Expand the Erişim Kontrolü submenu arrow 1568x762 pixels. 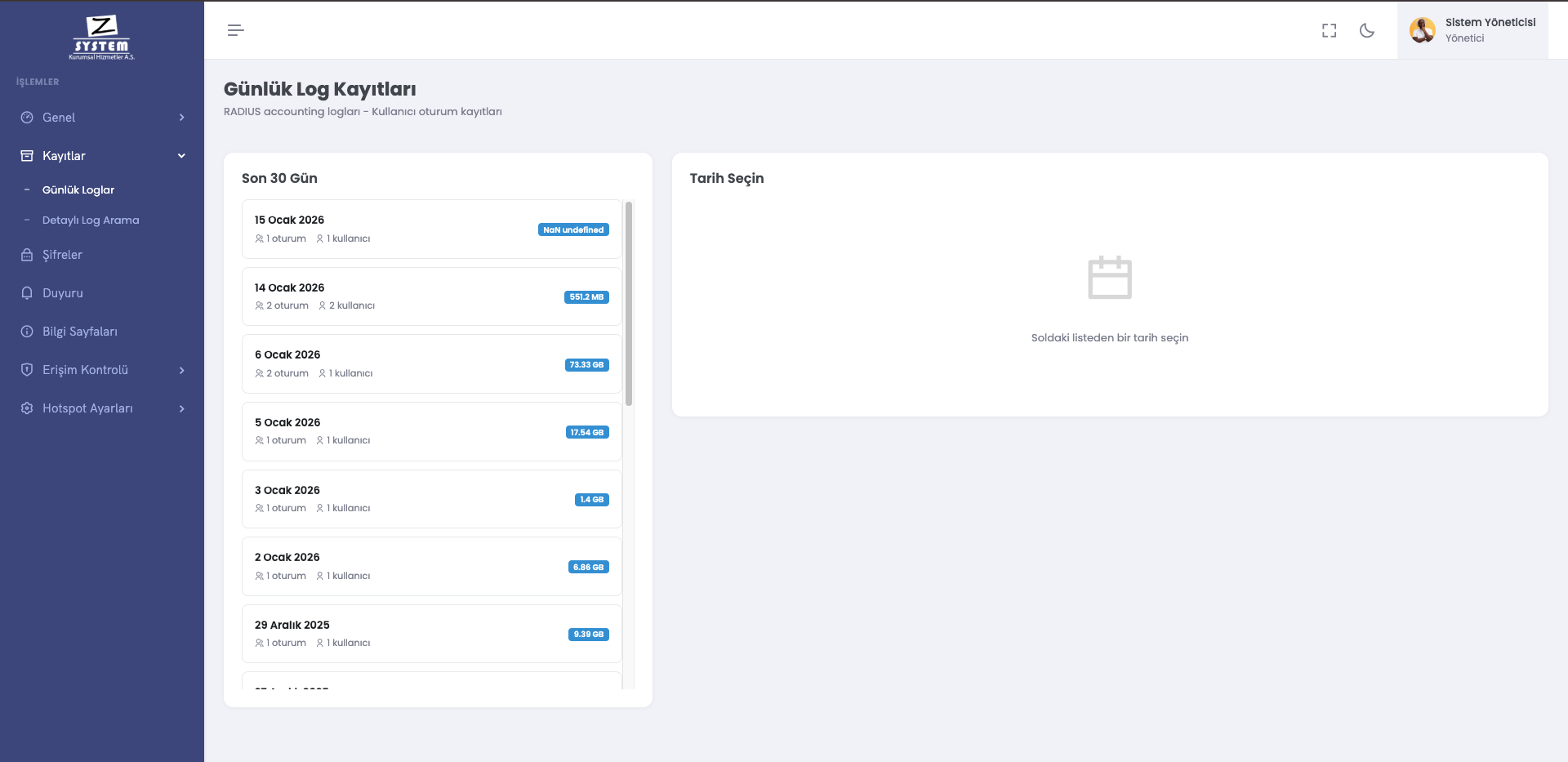[181, 370]
